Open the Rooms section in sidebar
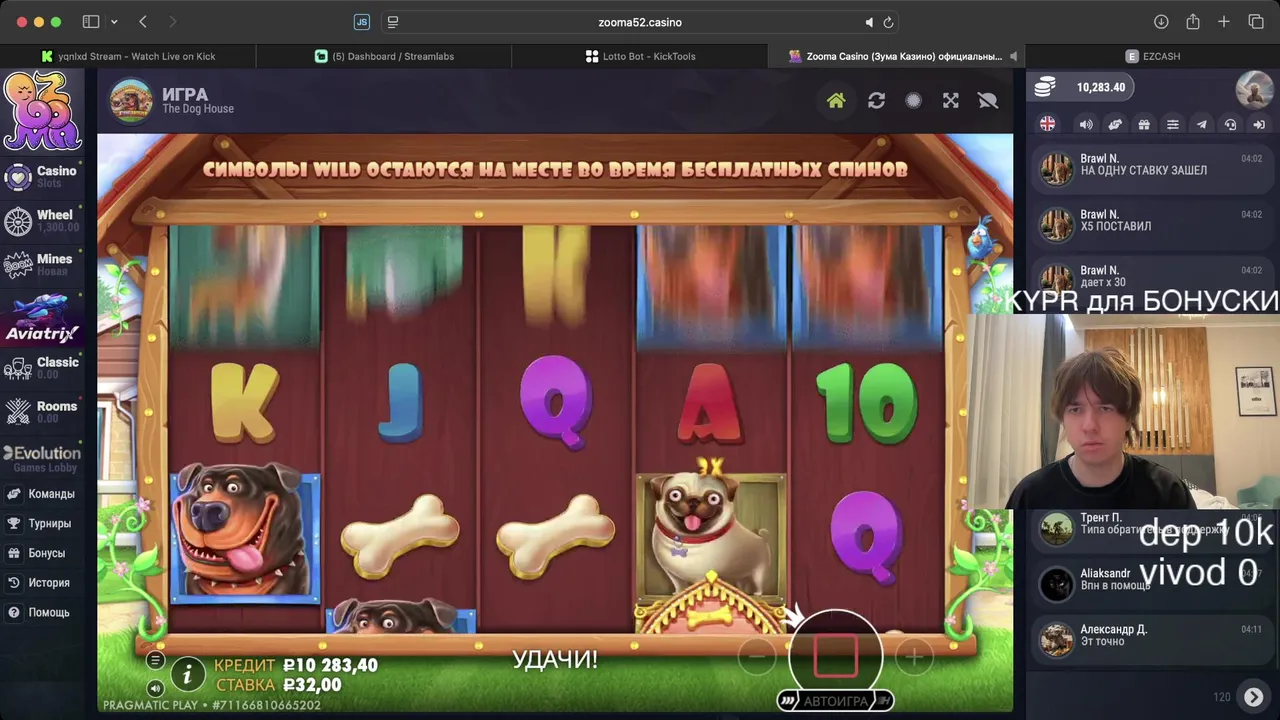This screenshot has height=720, width=1280. (42, 411)
